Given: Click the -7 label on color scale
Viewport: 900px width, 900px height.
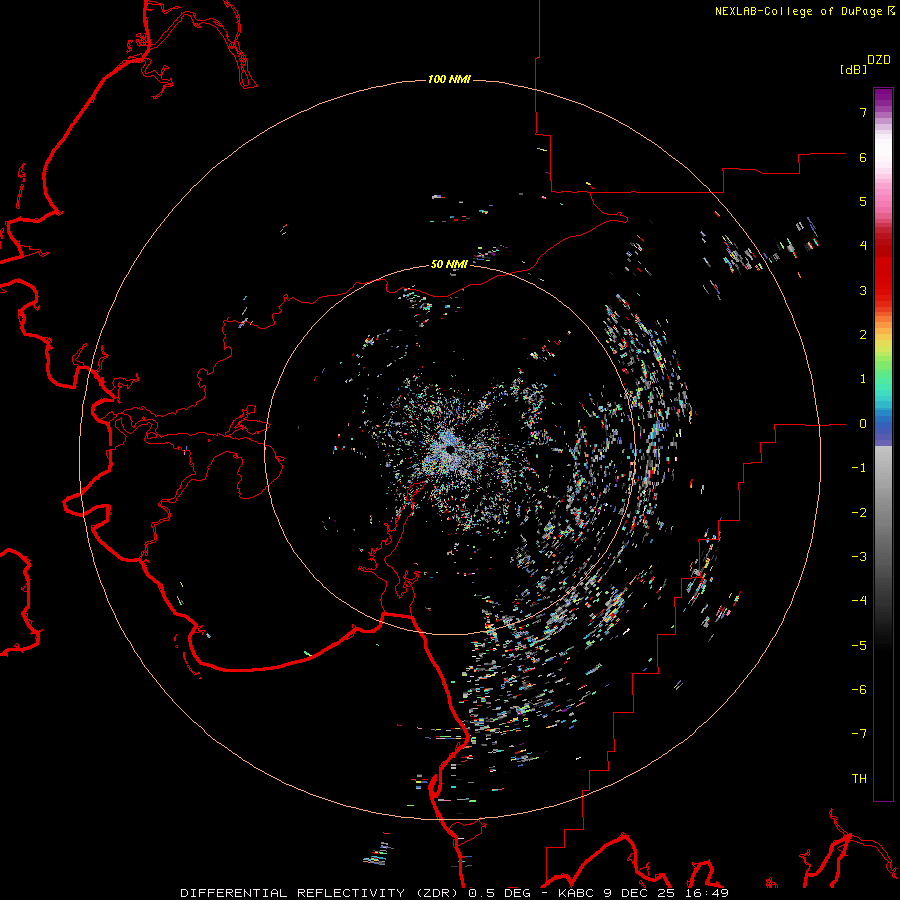Looking at the screenshot, I should 859,734.
